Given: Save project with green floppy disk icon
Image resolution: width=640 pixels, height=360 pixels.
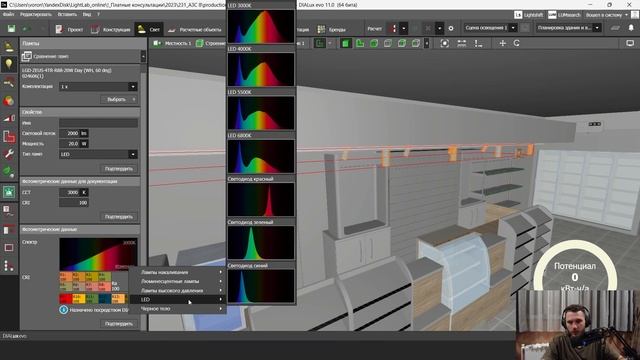Looking at the screenshot, I should (11, 29).
